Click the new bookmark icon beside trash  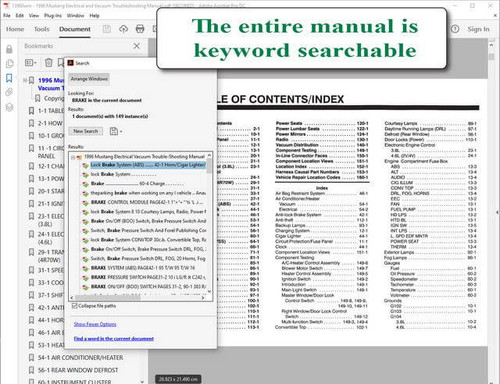coord(61,62)
